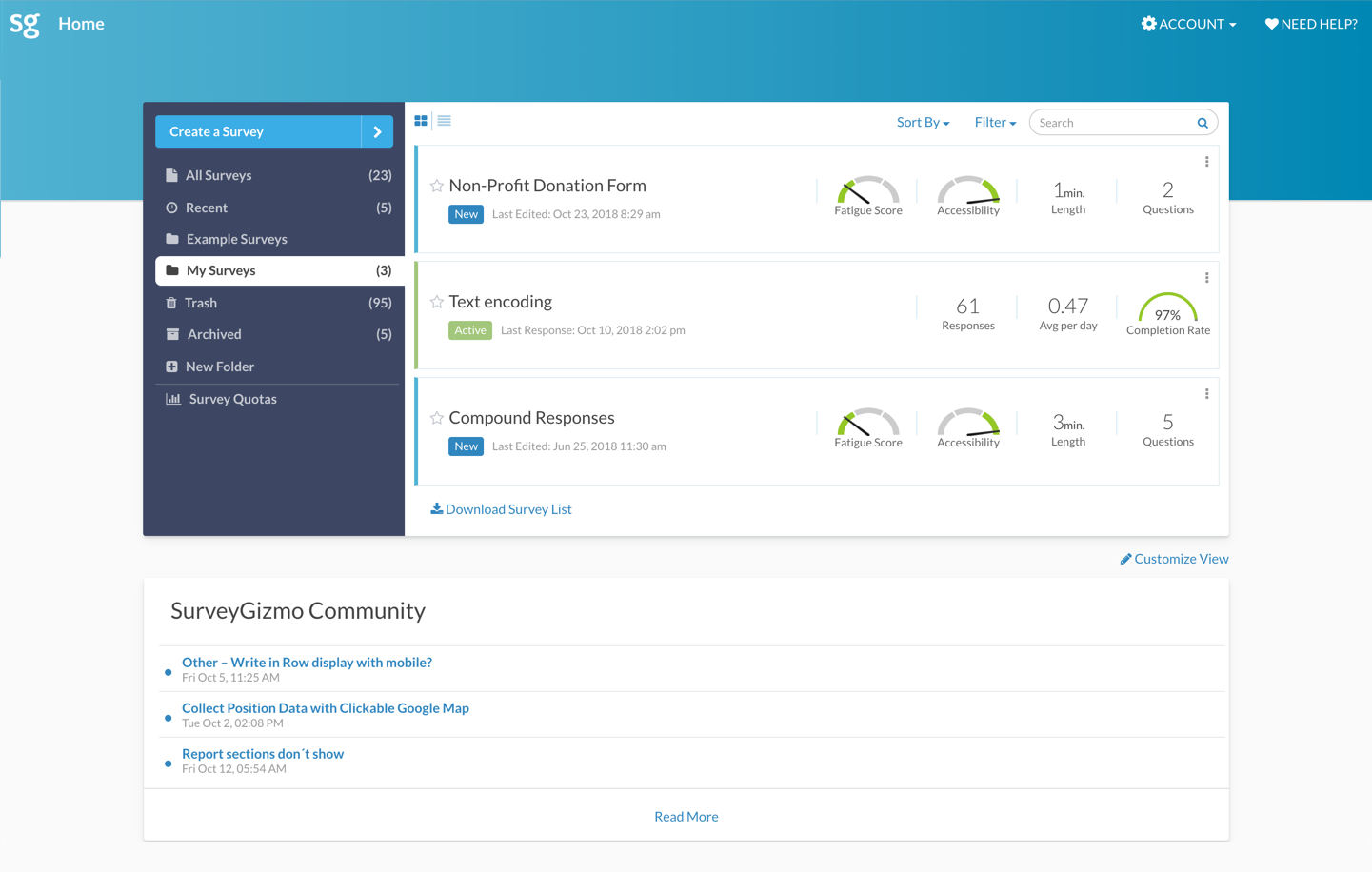This screenshot has height=872, width=1372.
Task: Open Text encoding survey title
Action: click(x=501, y=302)
